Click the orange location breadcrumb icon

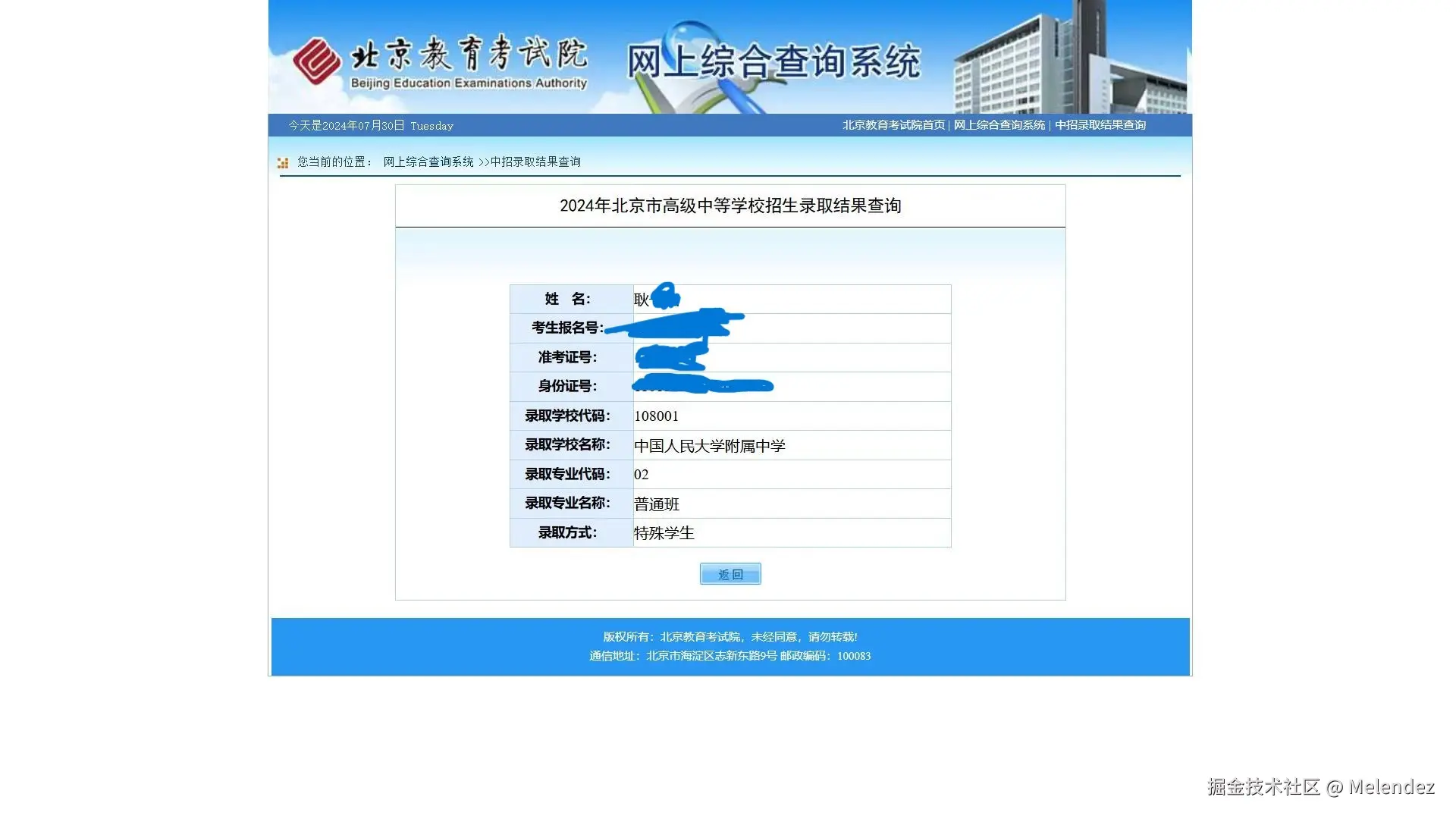click(x=283, y=162)
